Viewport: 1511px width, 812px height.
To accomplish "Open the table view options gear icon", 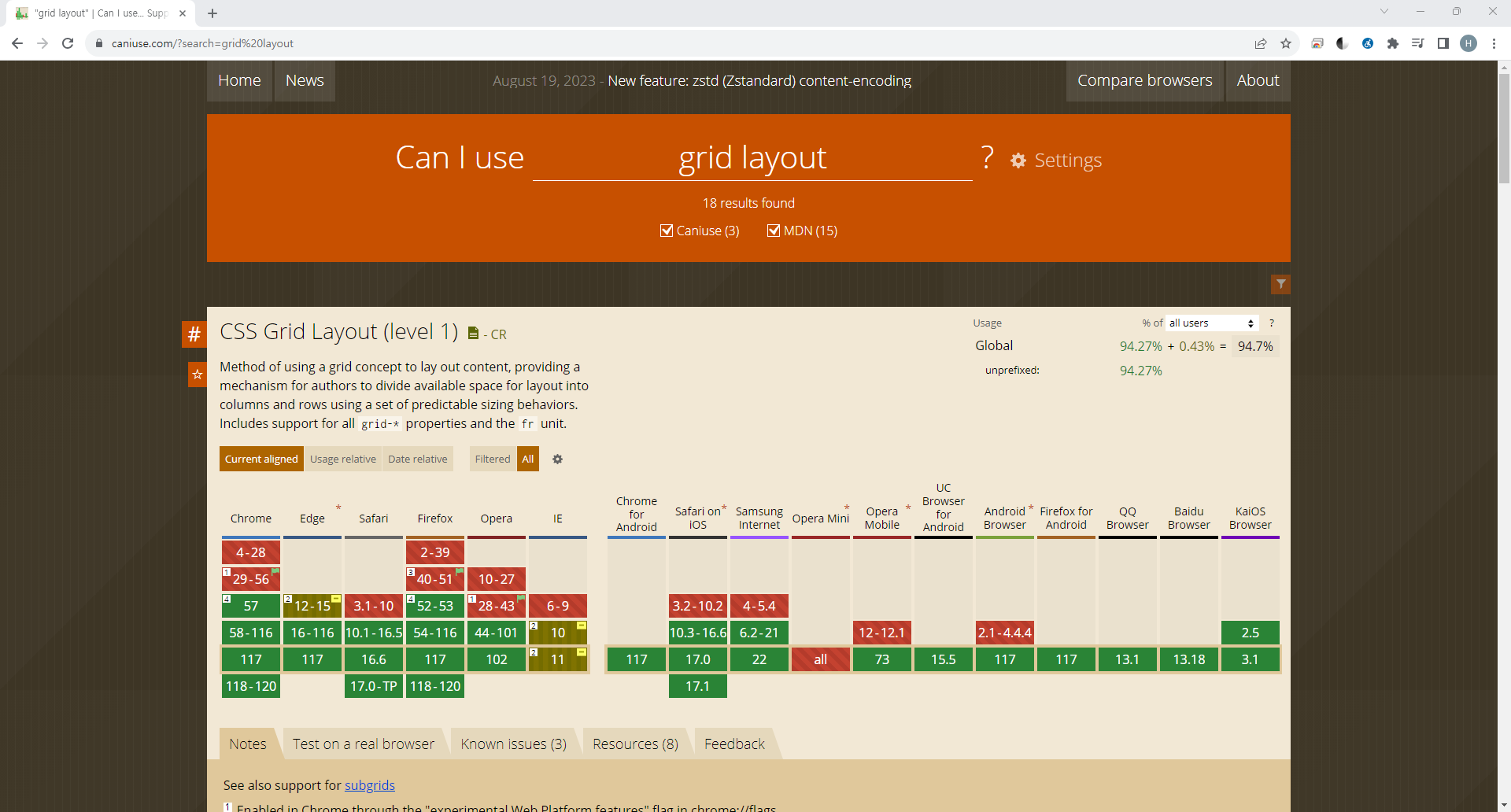I will click(x=557, y=459).
